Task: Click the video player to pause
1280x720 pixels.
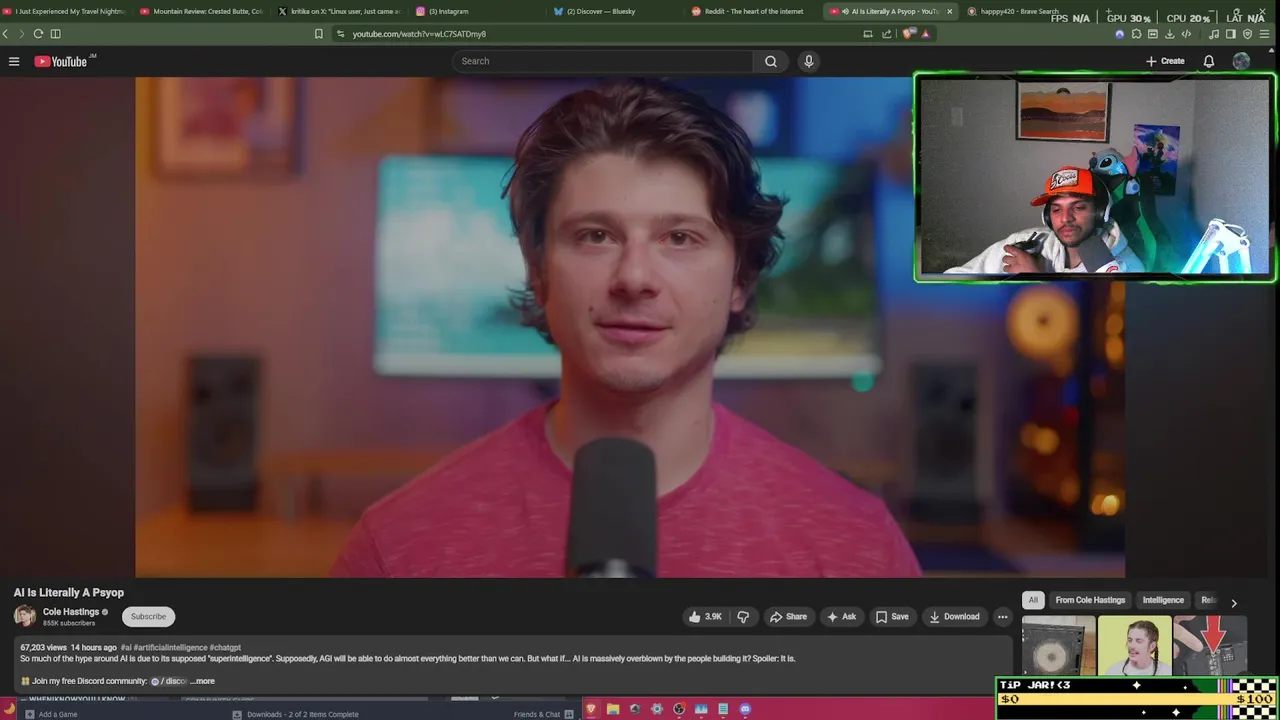Action: 630,327
